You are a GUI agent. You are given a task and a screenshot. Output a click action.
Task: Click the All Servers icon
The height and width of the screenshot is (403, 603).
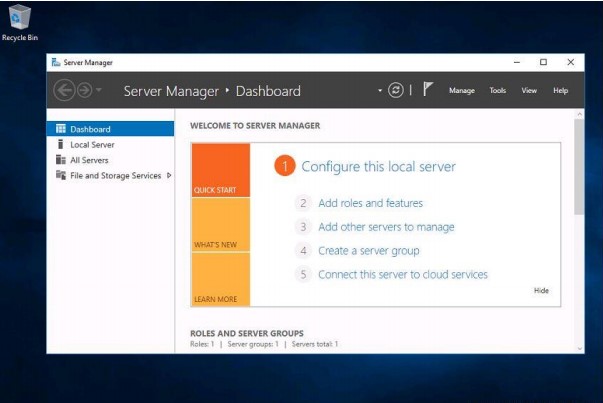tap(61, 159)
